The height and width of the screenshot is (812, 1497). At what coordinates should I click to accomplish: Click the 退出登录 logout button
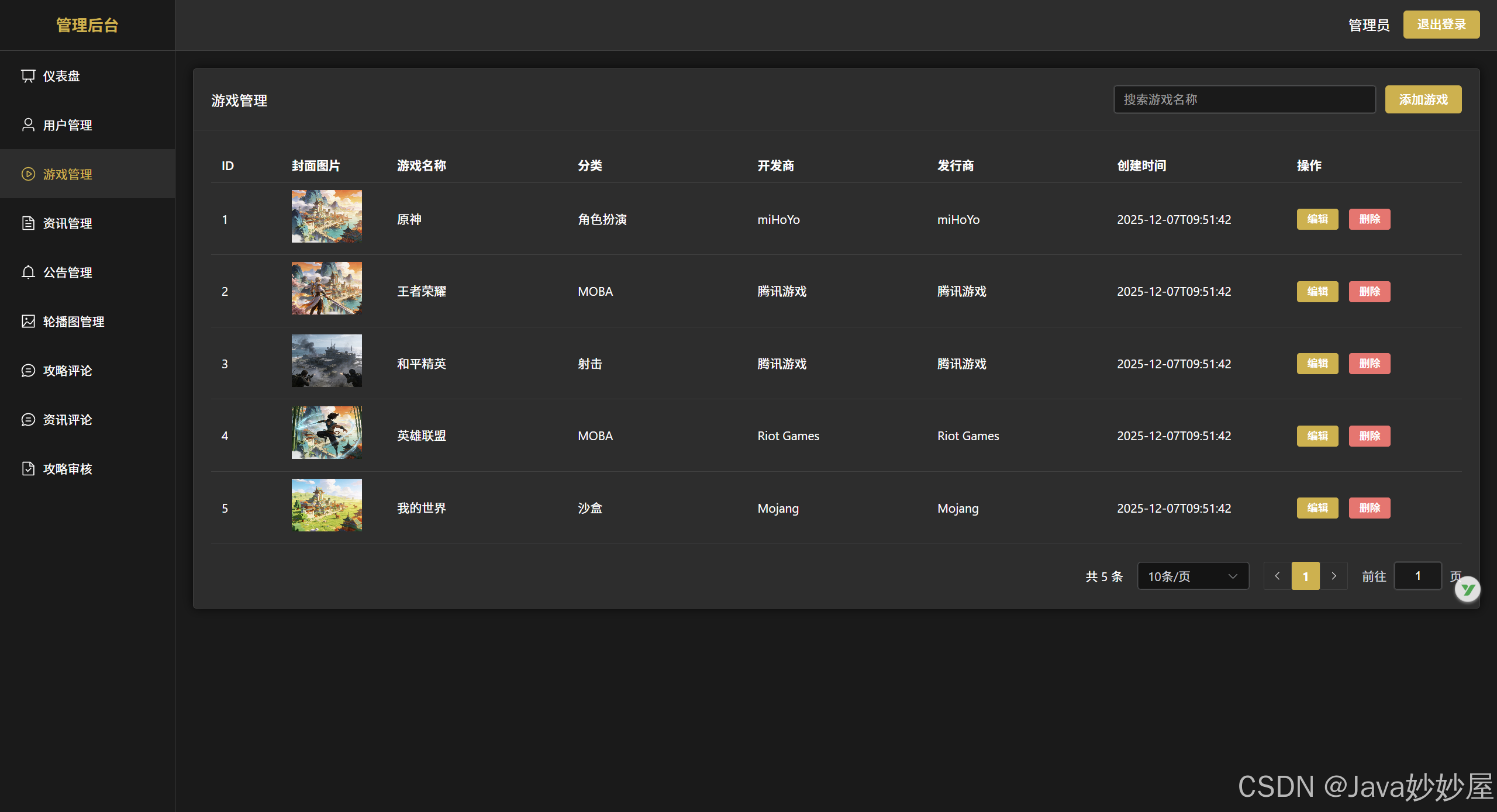[1441, 25]
